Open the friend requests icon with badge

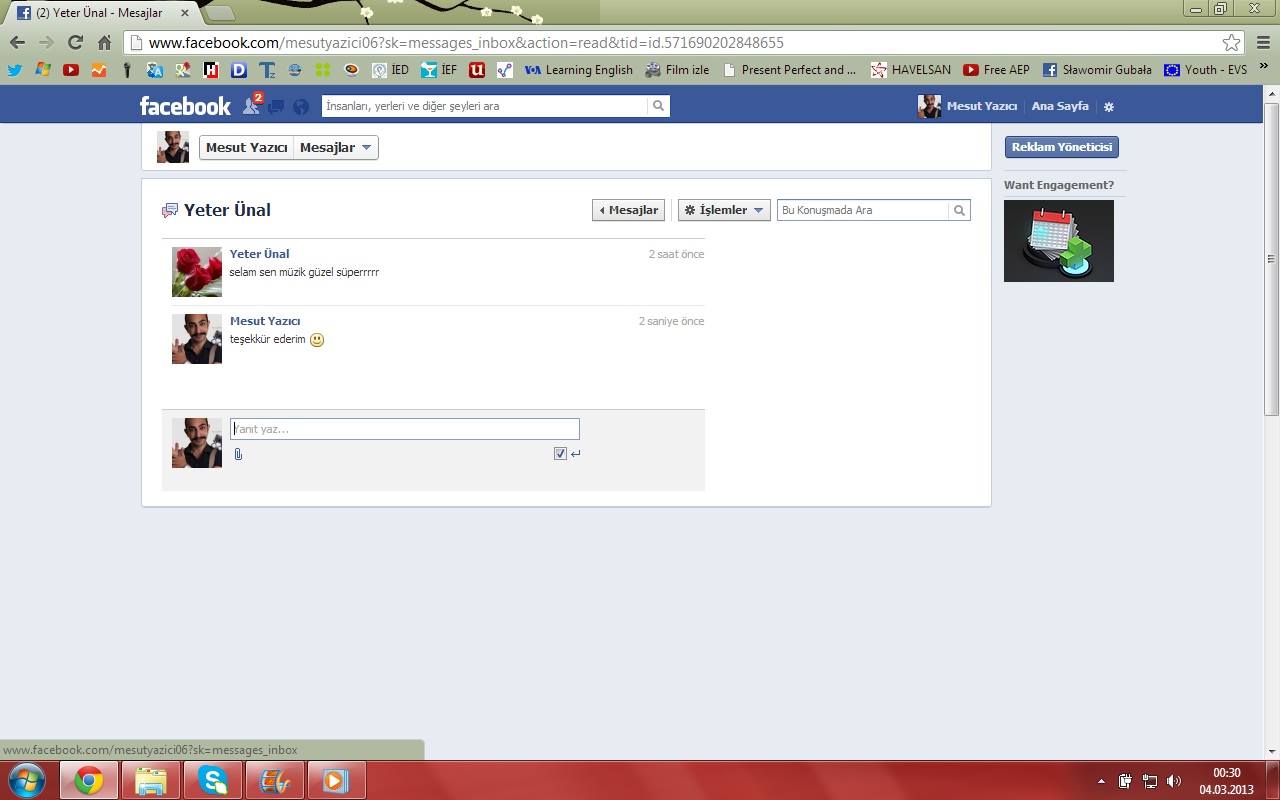pyautogui.click(x=253, y=104)
